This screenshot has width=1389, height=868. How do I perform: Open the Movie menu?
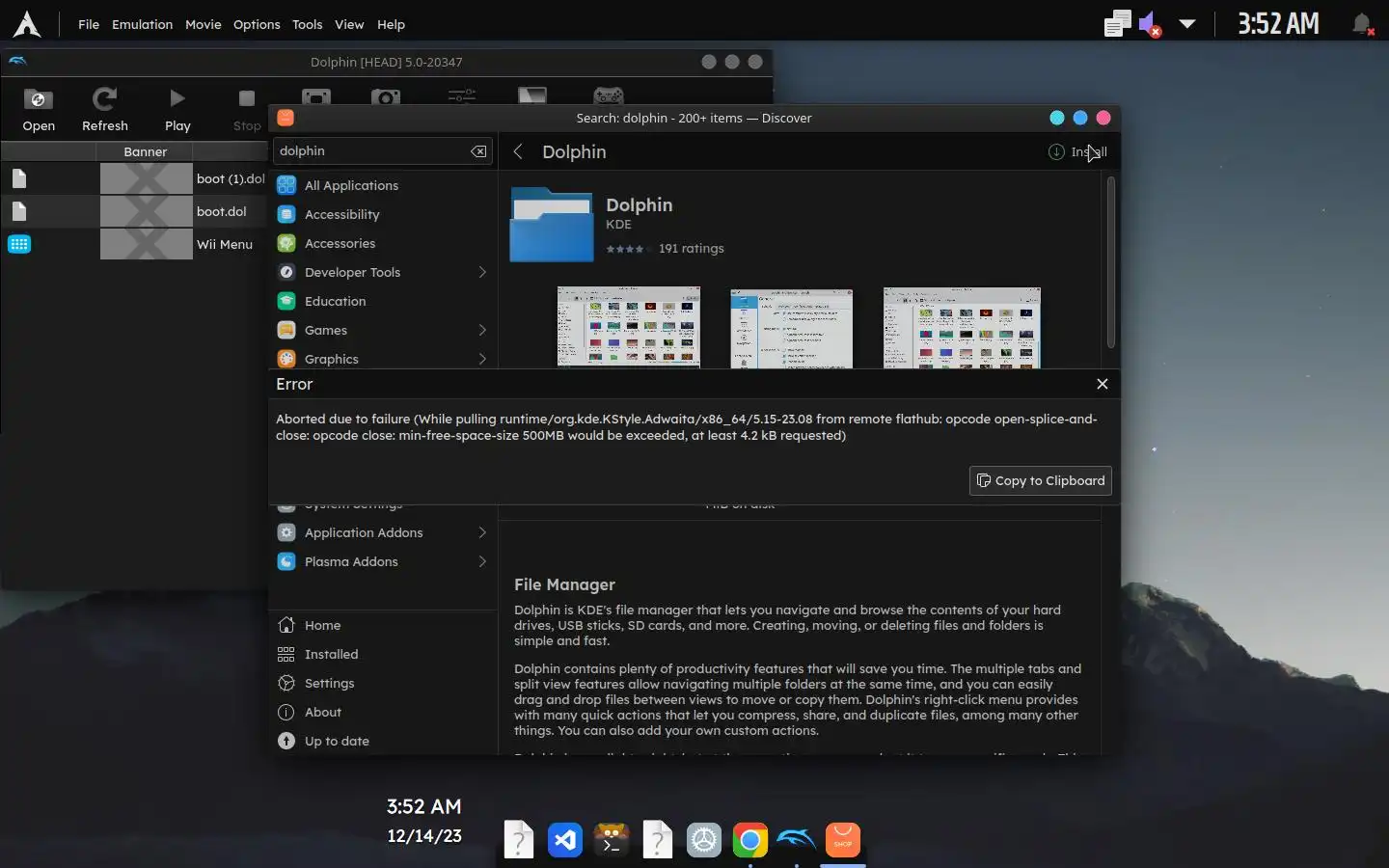point(204,24)
